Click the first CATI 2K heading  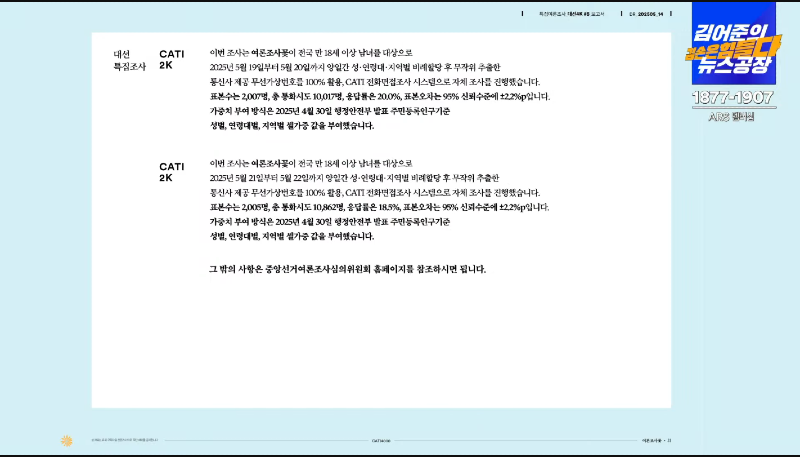tap(171, 60)
